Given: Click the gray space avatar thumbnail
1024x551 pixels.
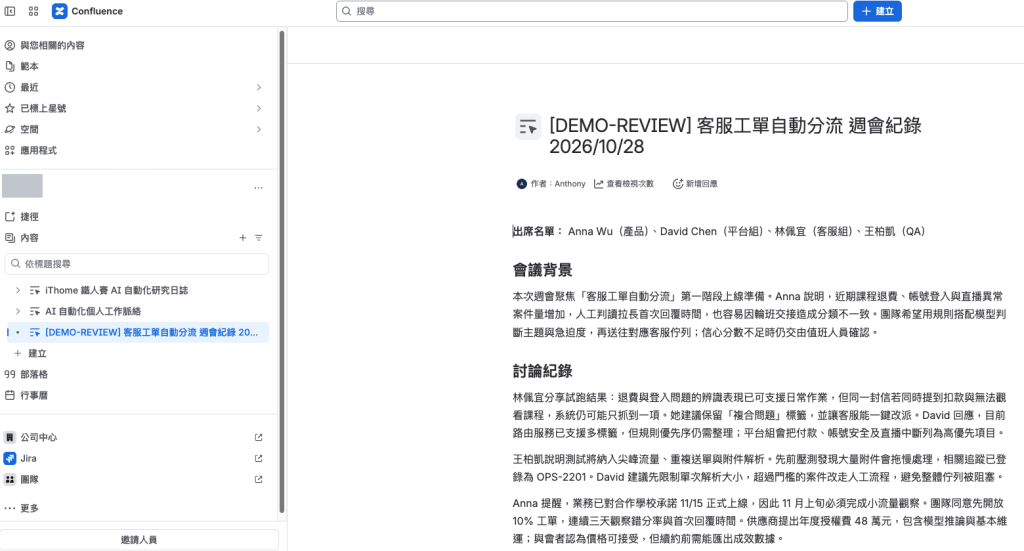Looking at the screenshot, I should click(22, 186).
